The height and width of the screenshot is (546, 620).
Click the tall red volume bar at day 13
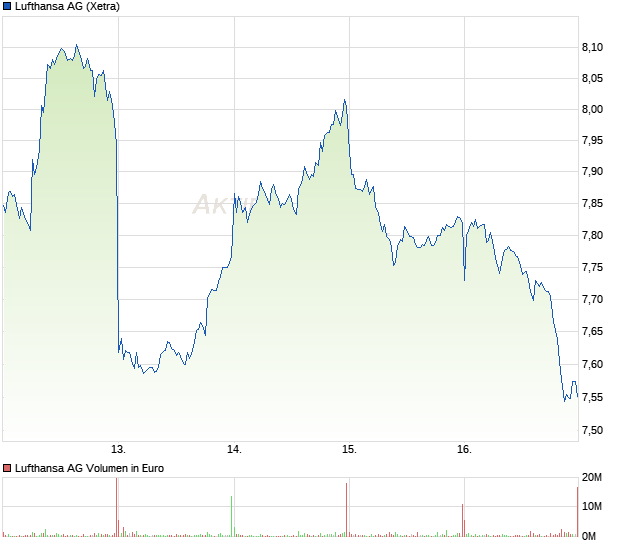click(x=117, y=507)
